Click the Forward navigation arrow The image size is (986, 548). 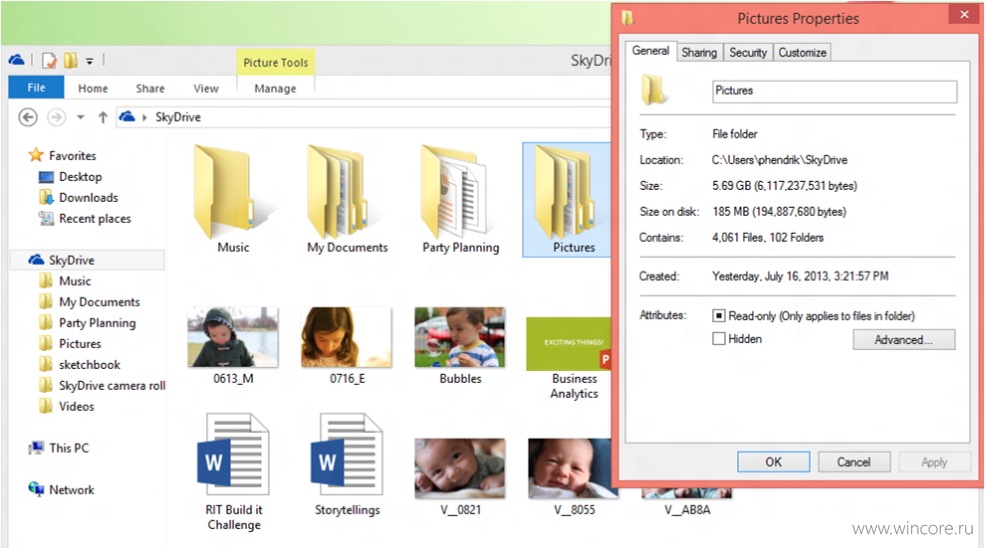pos(57,117)
